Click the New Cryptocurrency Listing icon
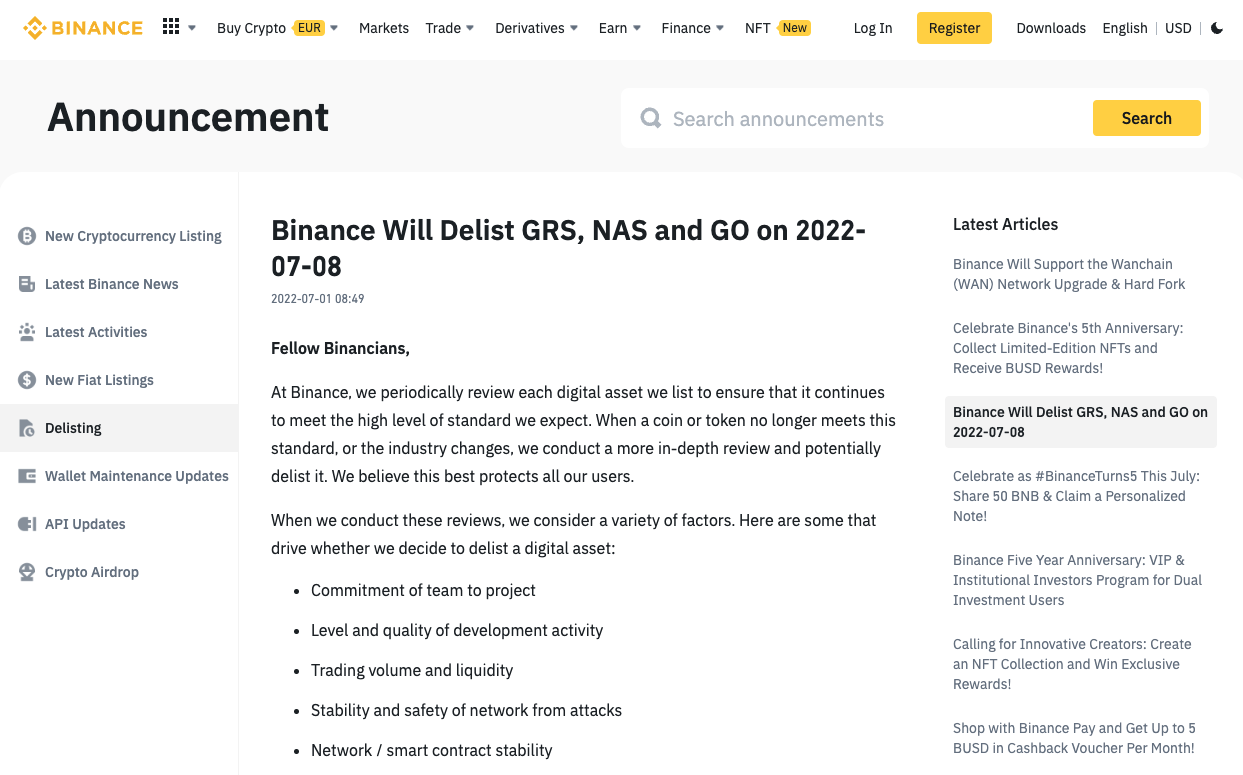This screenshot has width=1243, height=775. click(27, 236)
